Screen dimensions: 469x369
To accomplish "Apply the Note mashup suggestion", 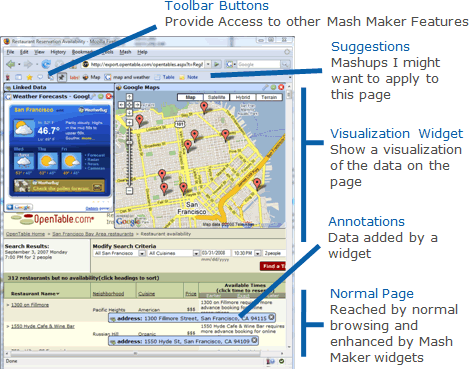I will point(189,77).
